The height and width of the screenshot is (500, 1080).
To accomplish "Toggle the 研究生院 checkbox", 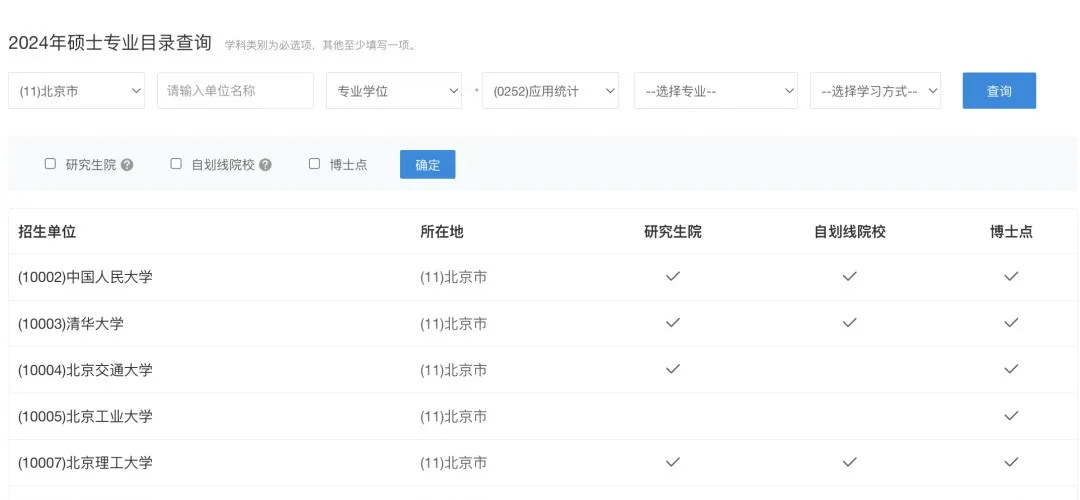I will (50, 164).
